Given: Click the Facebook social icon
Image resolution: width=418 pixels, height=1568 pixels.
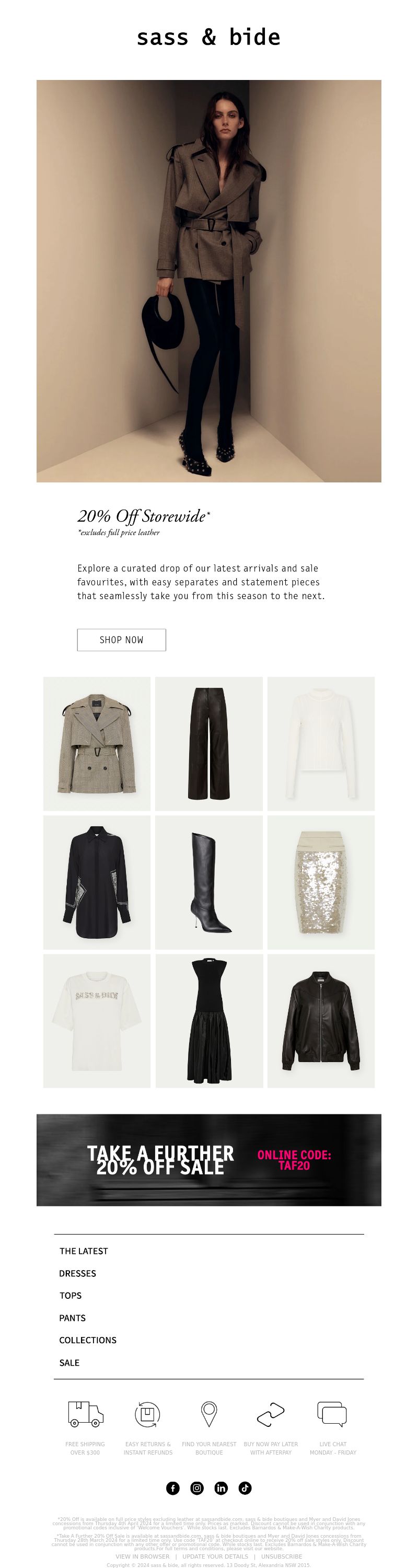Looking at the screenshot, I should point(173,1488).
